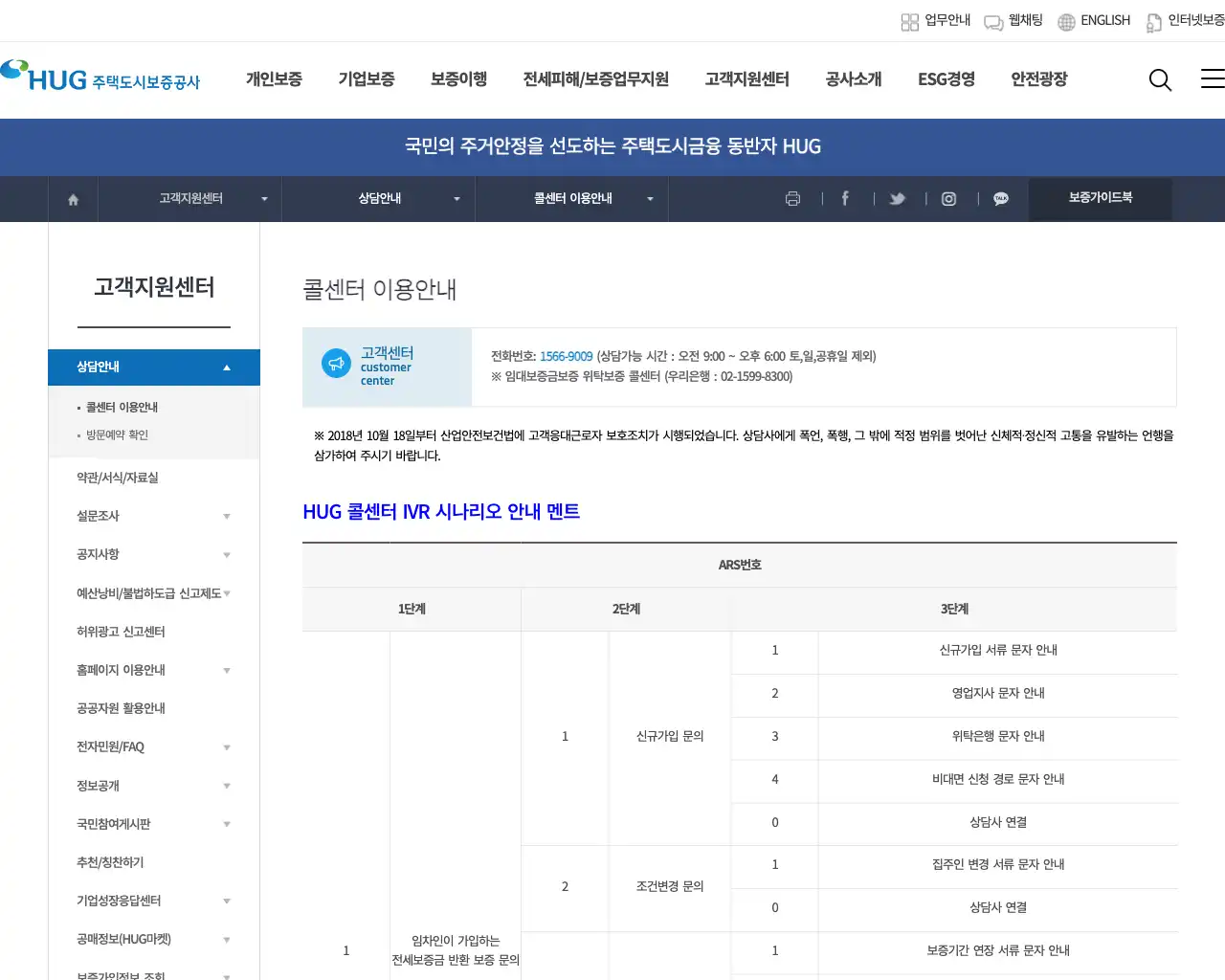The image size is (1225, 980).
Task: Click the customer center megaphone icon
Action: (337, 363)
